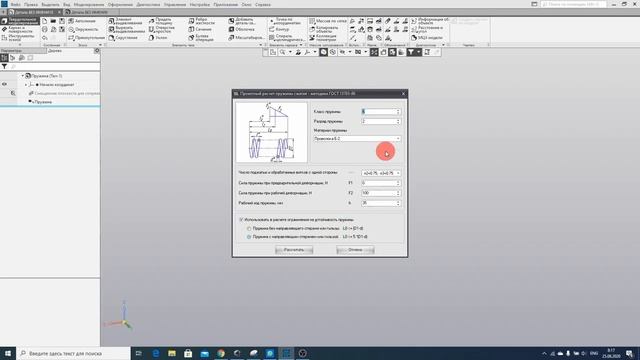Image resolution: width=640 pixels, height=360 pixels.
Task: Select Расстояние и угол measure tool
Action: [427, 29]
